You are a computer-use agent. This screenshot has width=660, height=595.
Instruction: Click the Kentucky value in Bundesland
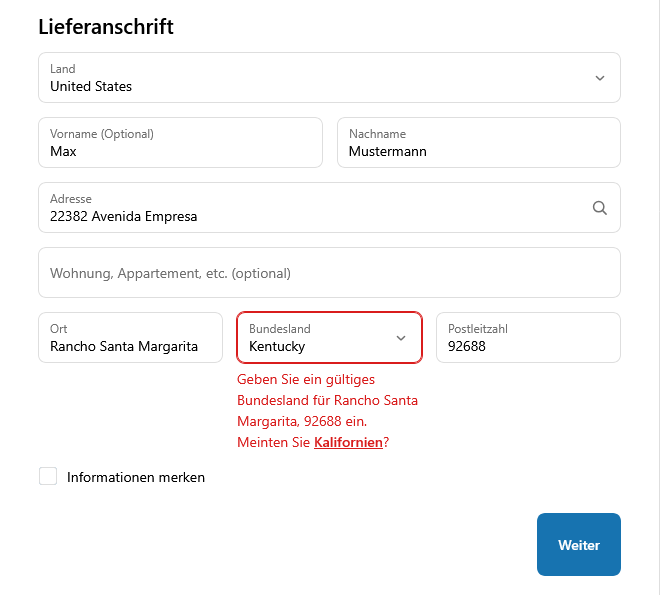[x=277, y=347]
